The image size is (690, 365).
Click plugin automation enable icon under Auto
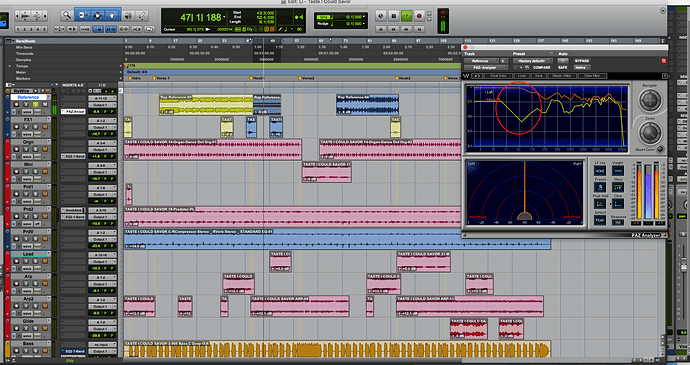click(563, 61)
